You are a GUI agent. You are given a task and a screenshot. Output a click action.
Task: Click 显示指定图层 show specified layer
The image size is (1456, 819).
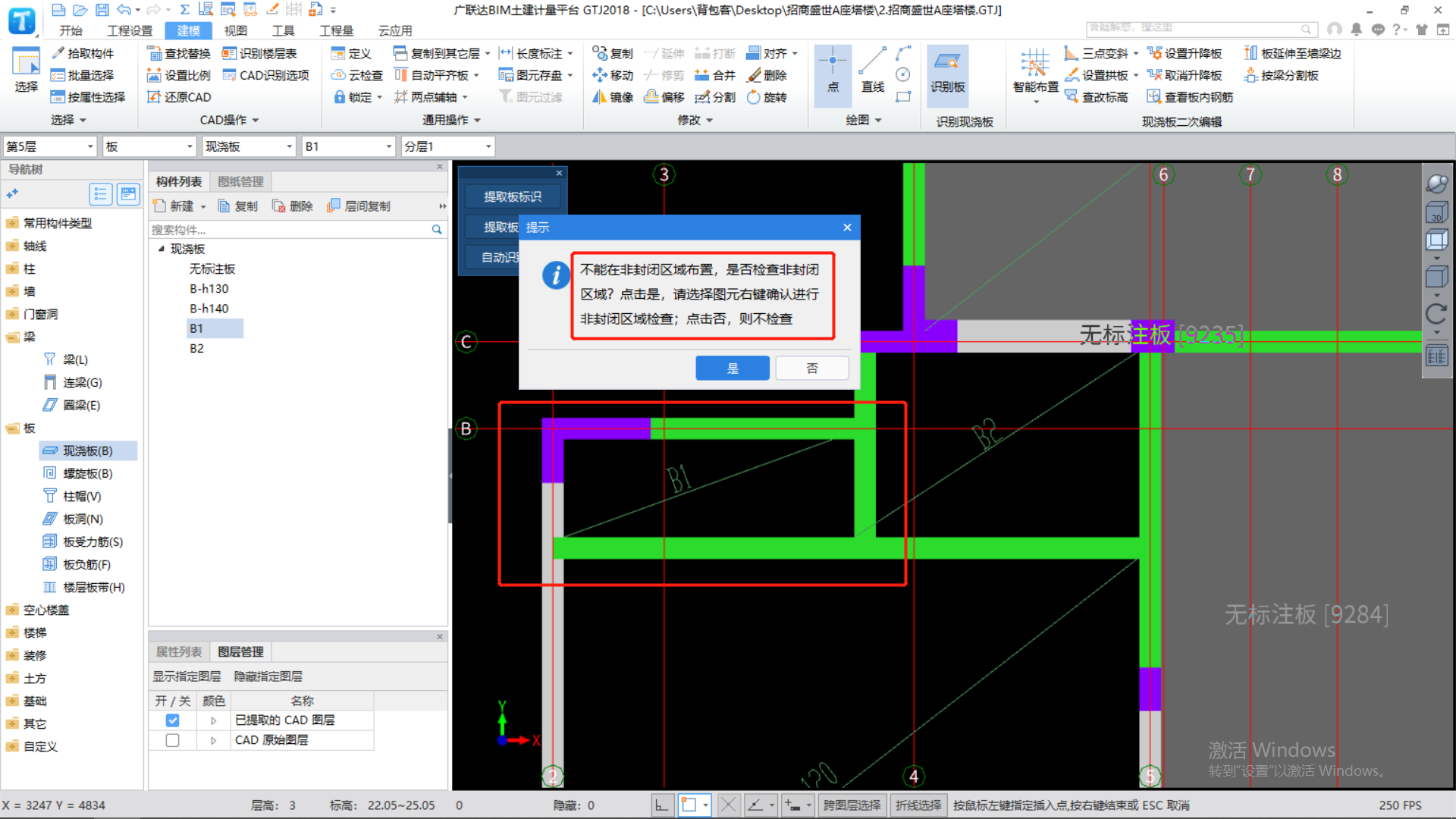[x=187, y=676]
